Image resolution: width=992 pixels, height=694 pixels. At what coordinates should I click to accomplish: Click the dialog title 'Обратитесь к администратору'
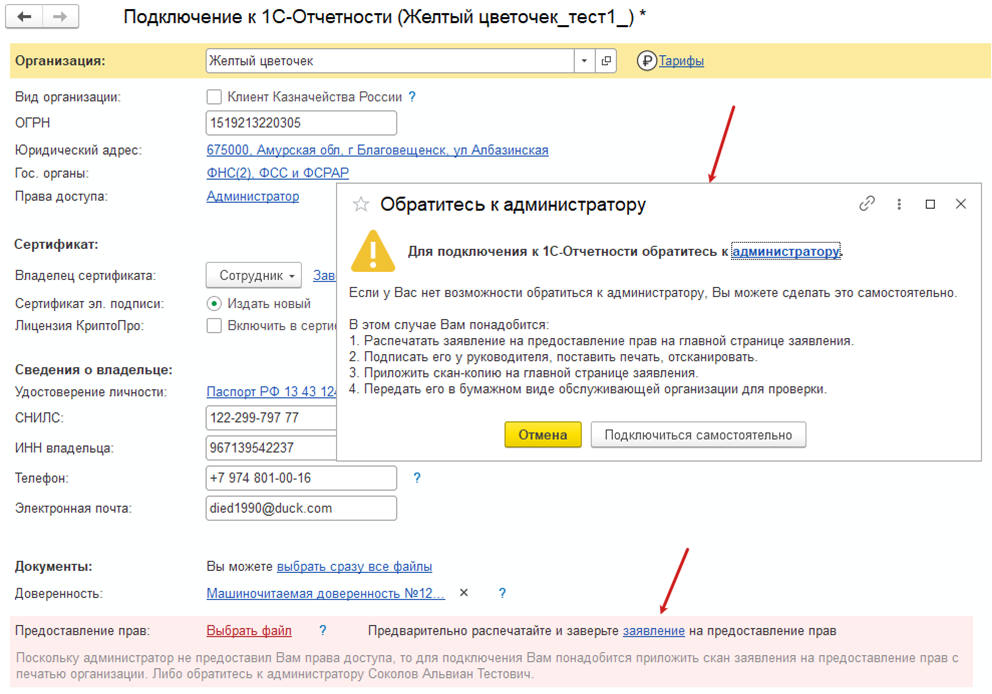513,204
